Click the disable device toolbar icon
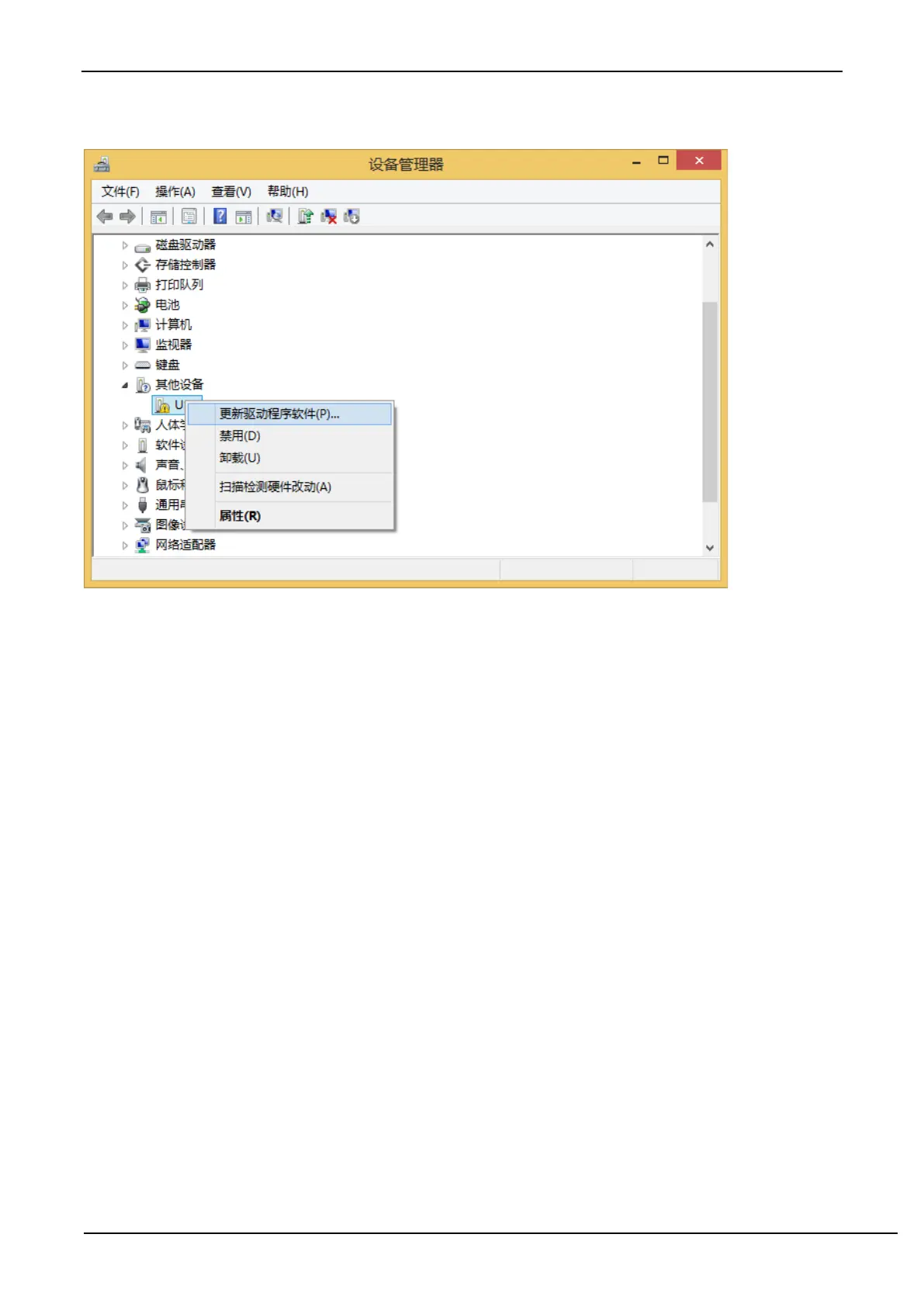 pyautogui.click(x=352, y=217)
